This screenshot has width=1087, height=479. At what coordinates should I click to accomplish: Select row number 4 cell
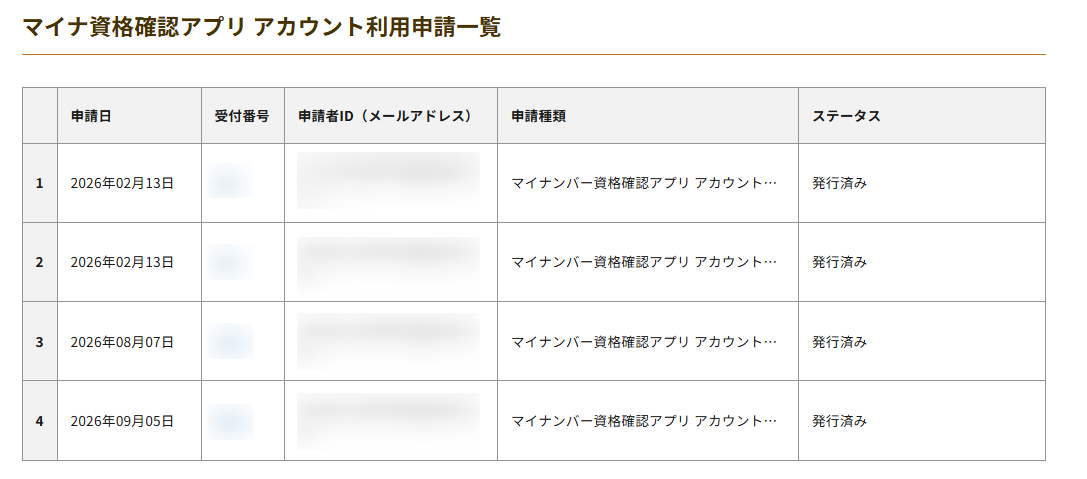click(x=40, y=421)
